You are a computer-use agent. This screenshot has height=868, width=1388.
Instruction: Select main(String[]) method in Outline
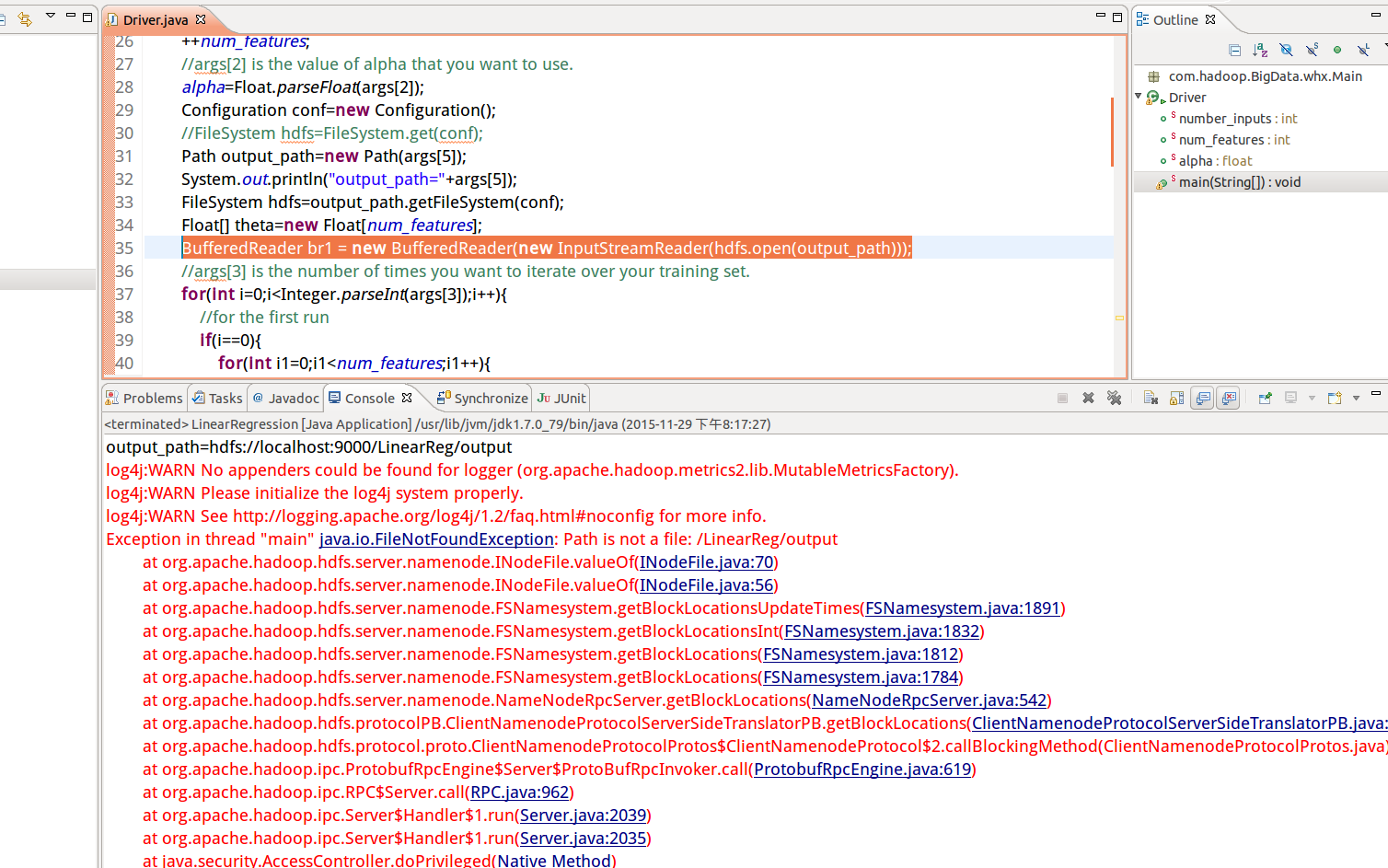1240,182
